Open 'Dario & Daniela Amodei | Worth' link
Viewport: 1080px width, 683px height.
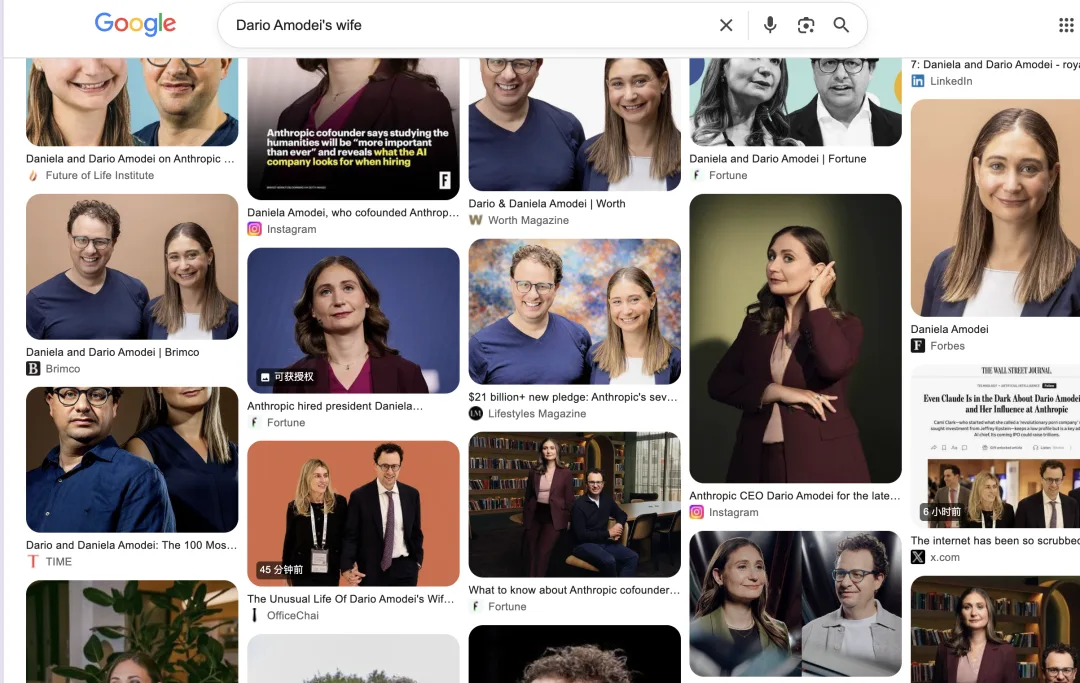click(x=547, y=204)
